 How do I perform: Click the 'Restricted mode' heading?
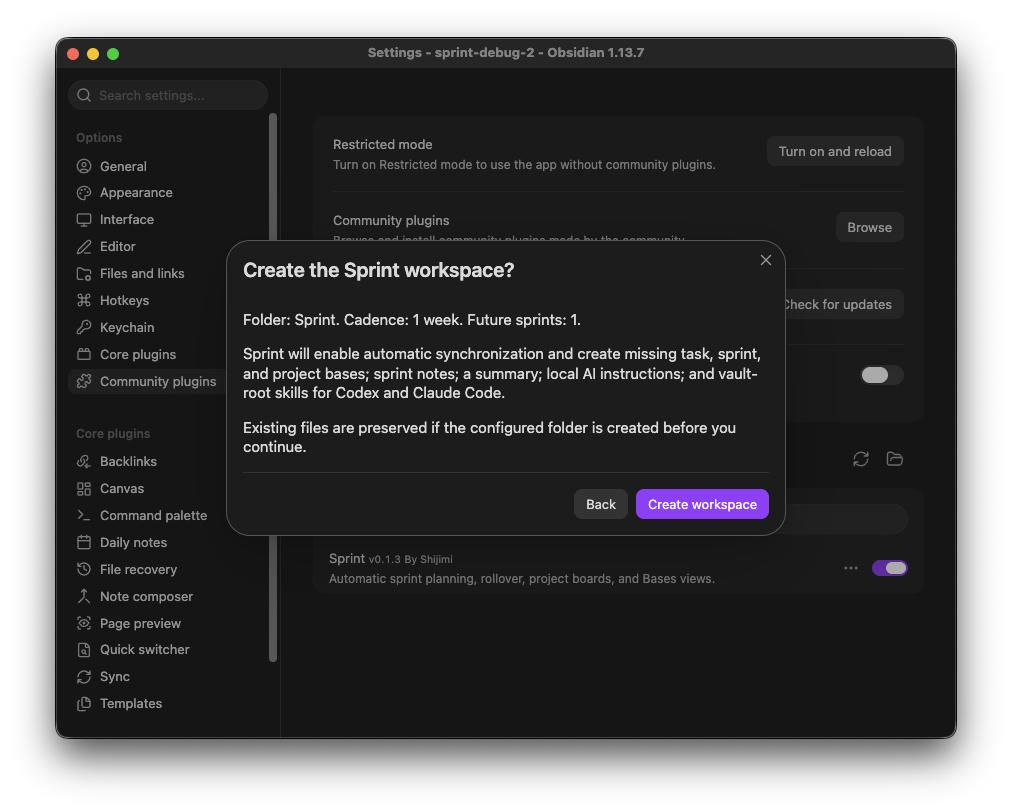coord(383,145)
